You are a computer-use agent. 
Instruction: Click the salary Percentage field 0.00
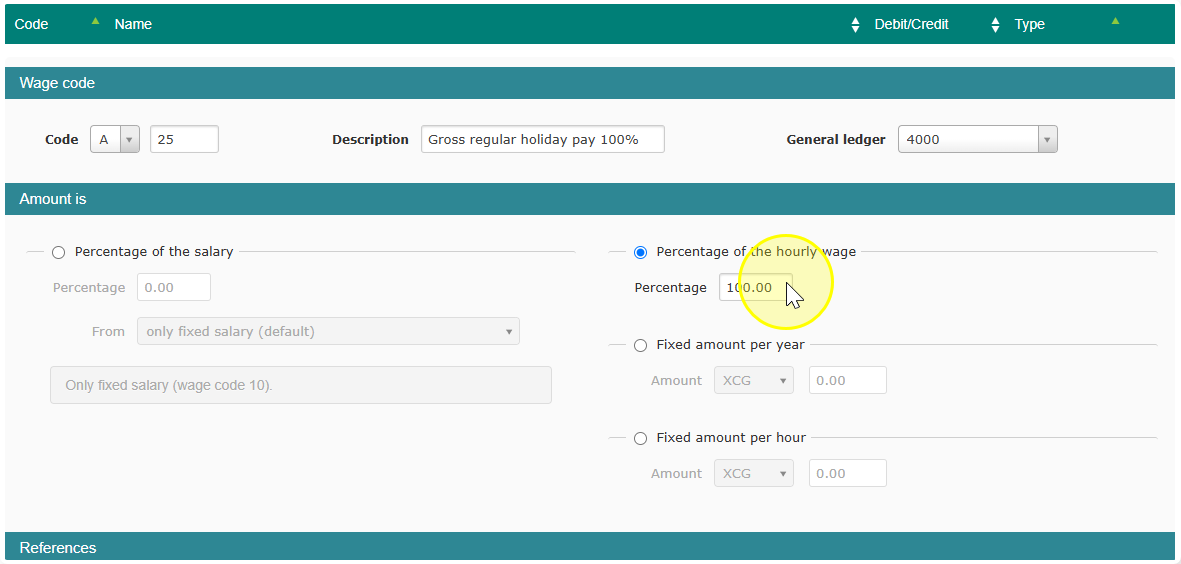point(174,288)
